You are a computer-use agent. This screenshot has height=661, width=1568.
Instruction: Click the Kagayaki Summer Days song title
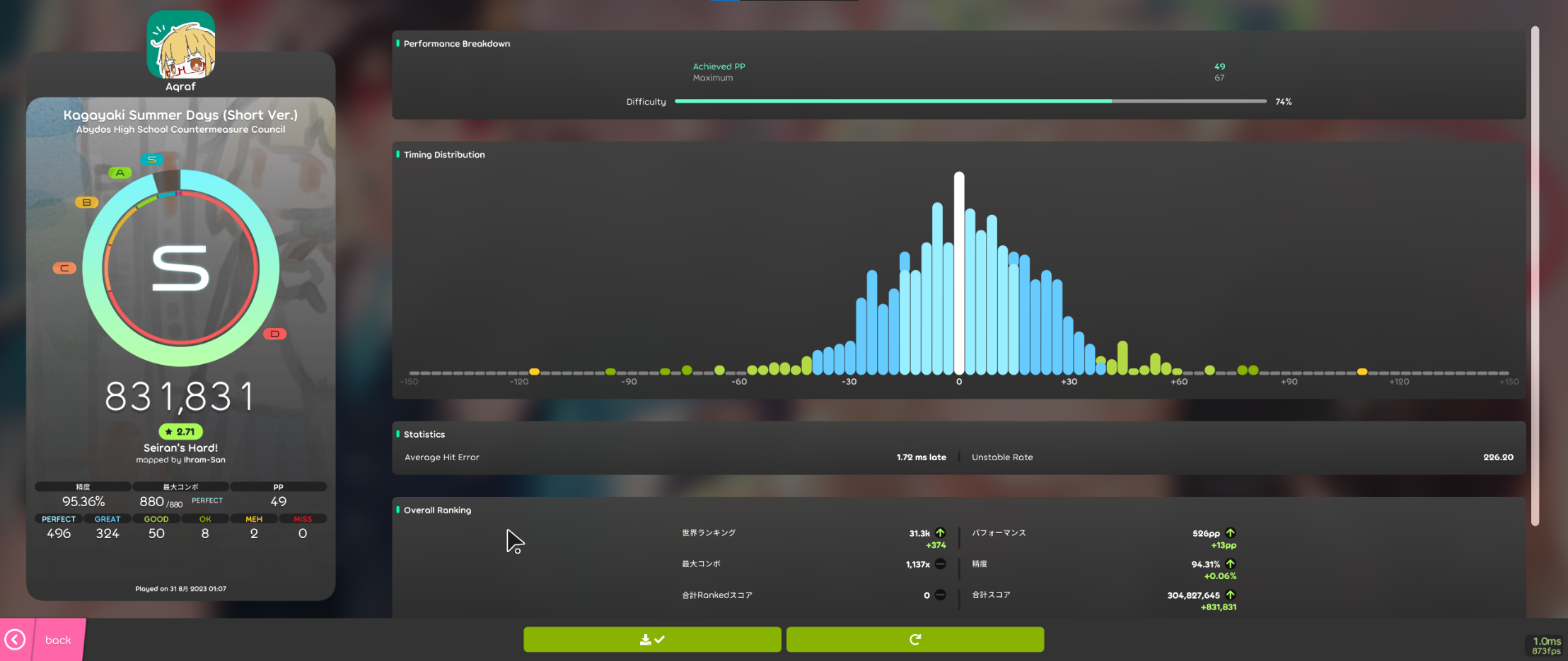click(180, 115)
